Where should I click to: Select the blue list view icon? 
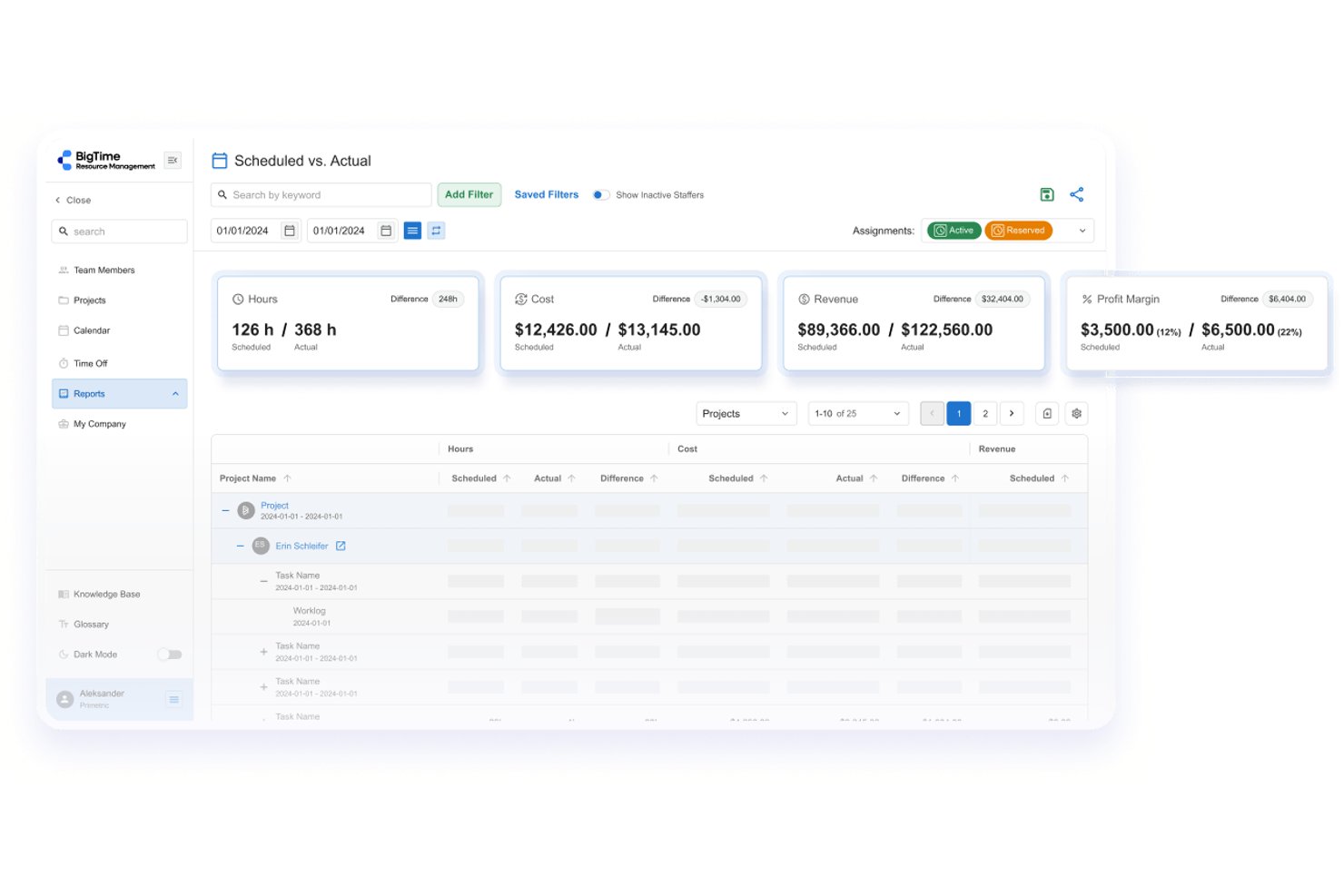[412, 231]
